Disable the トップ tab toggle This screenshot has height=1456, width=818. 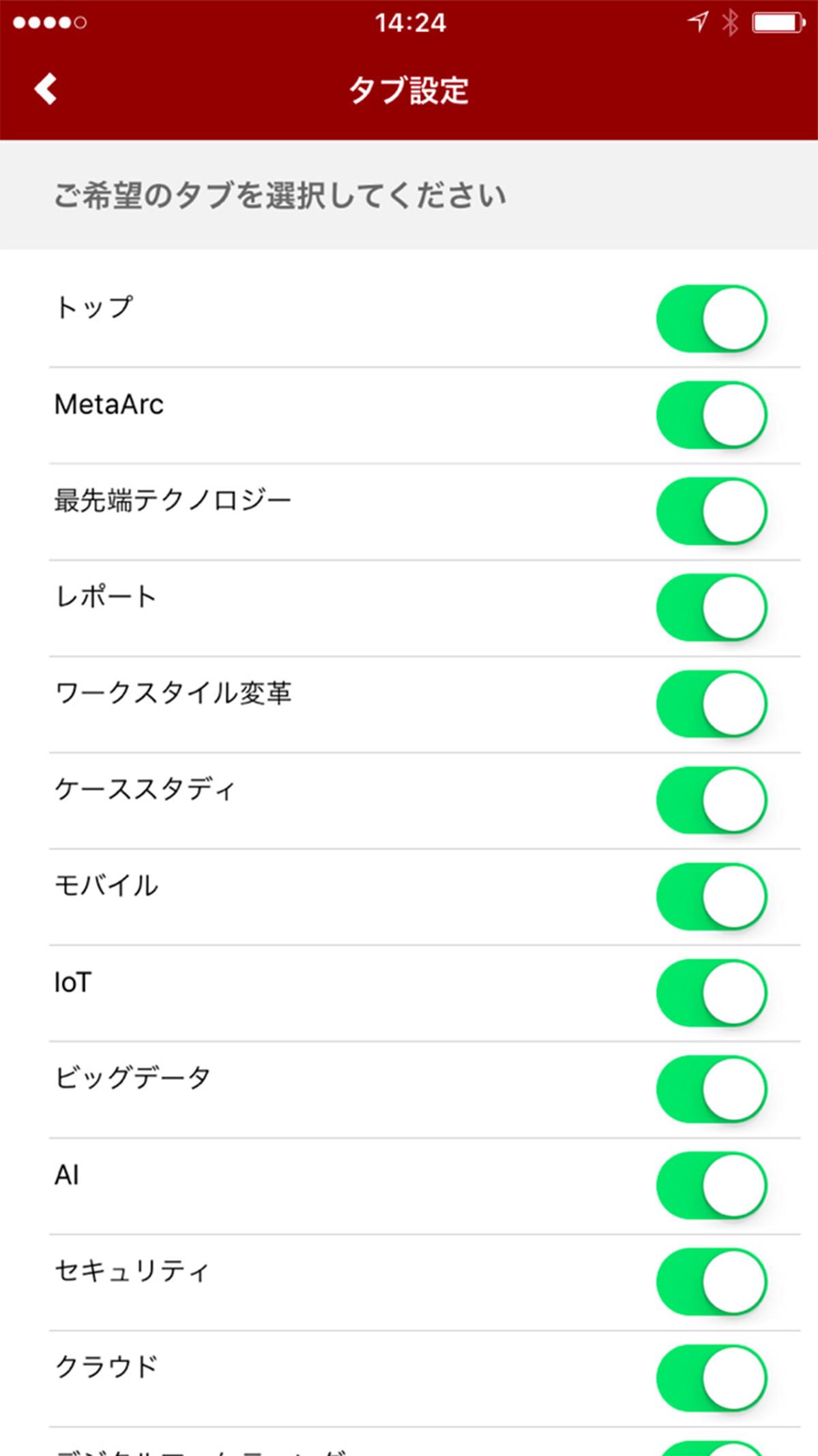click(x=712, y=319)
